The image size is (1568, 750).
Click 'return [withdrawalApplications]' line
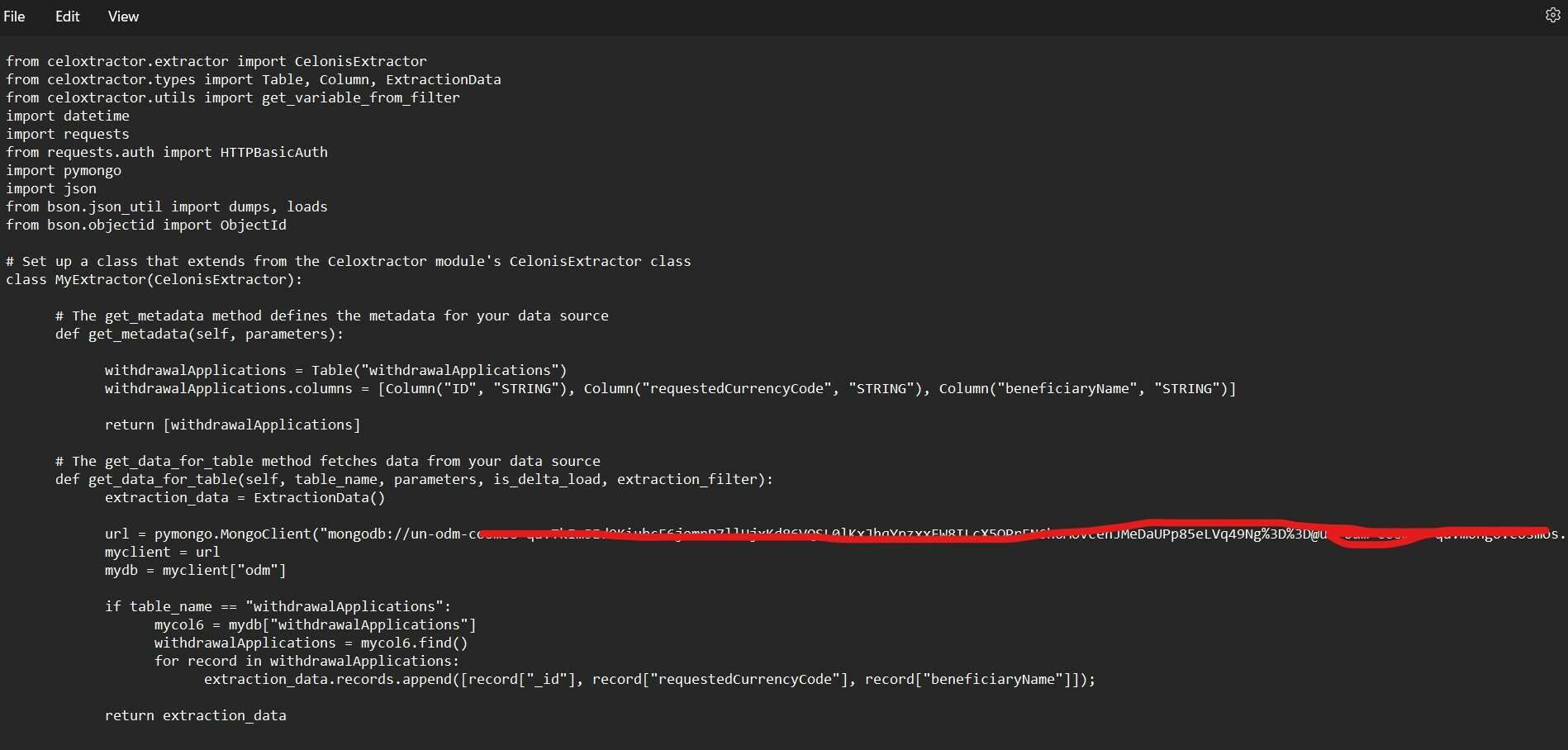(x=233, y=425)
